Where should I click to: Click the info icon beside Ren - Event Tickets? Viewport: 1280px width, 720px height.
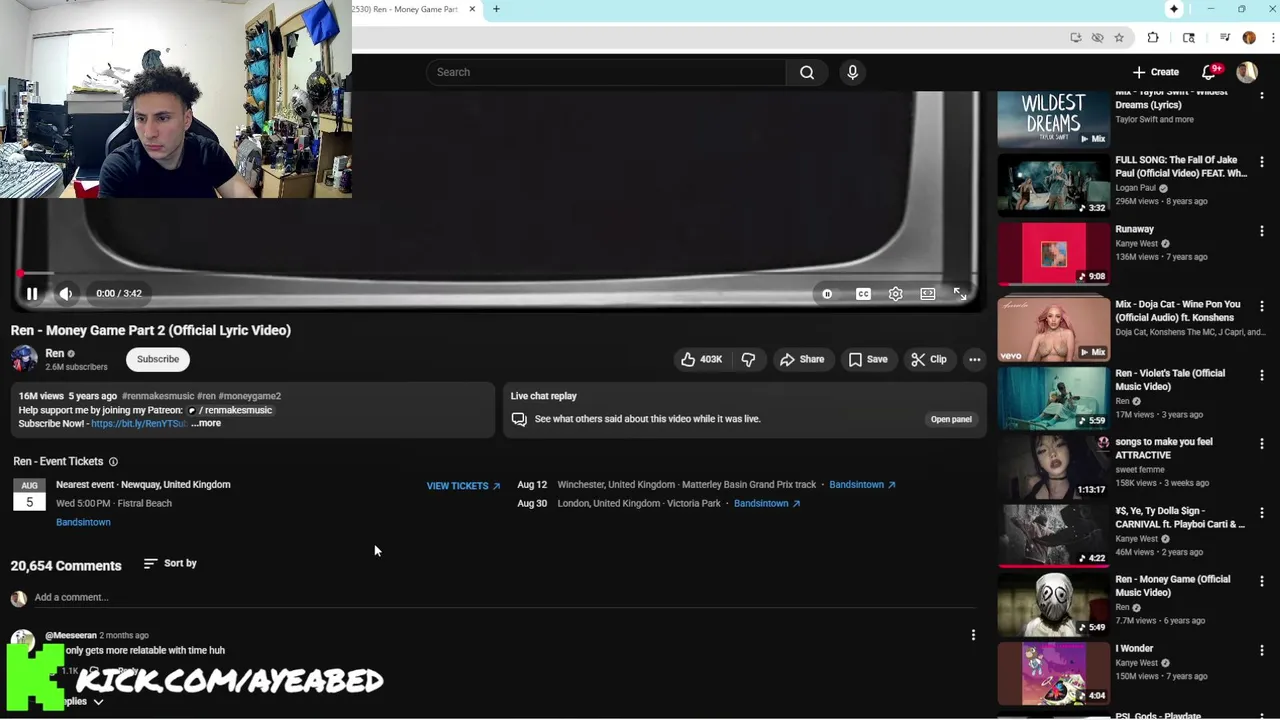tap(113, 461)
